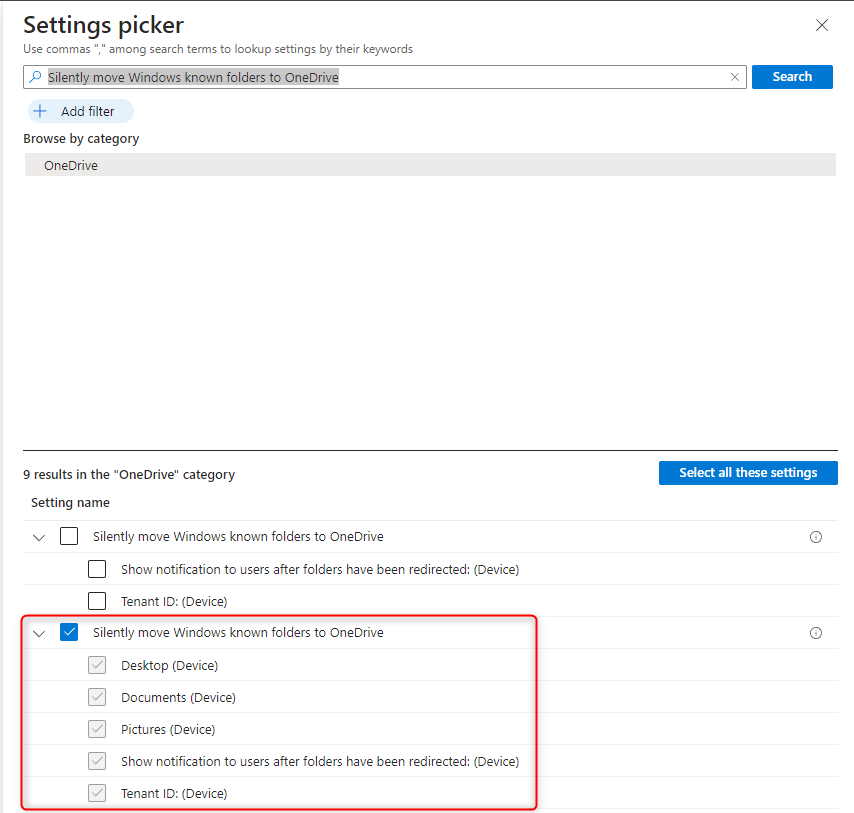Check the Tenant ID: (Device) checkbox

(x=97, y=600)
